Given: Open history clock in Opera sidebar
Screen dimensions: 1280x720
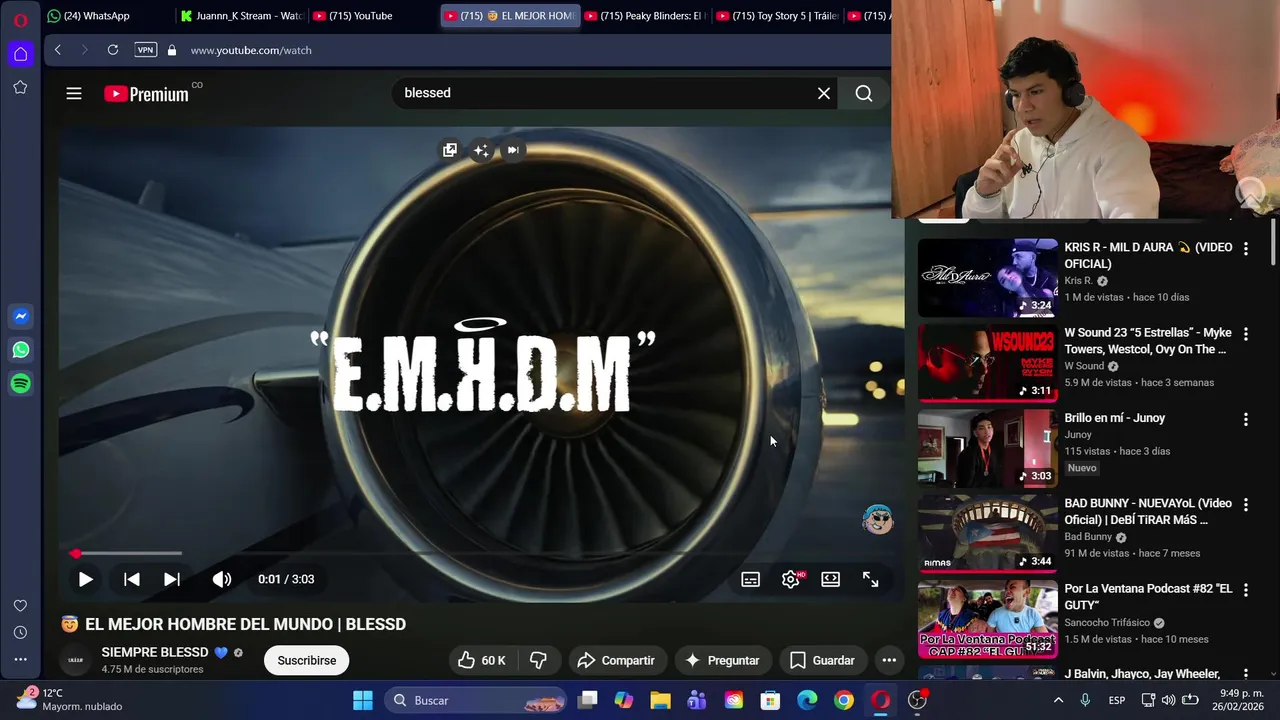Looking at the screenshot, I should click(20, 633).
